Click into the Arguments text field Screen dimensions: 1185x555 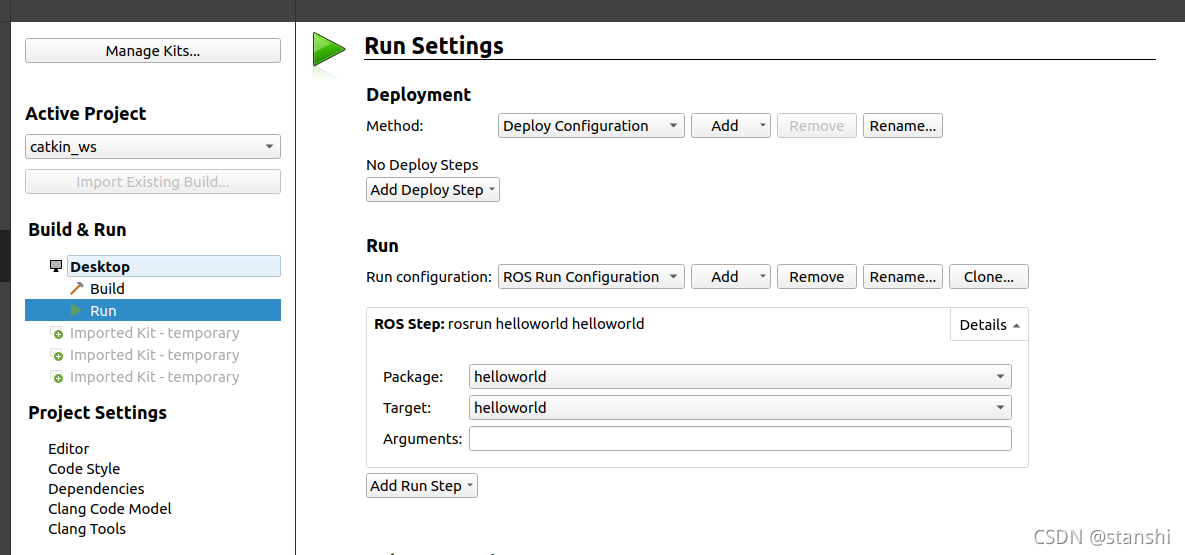pyautogui.click(x=739, y=439)
